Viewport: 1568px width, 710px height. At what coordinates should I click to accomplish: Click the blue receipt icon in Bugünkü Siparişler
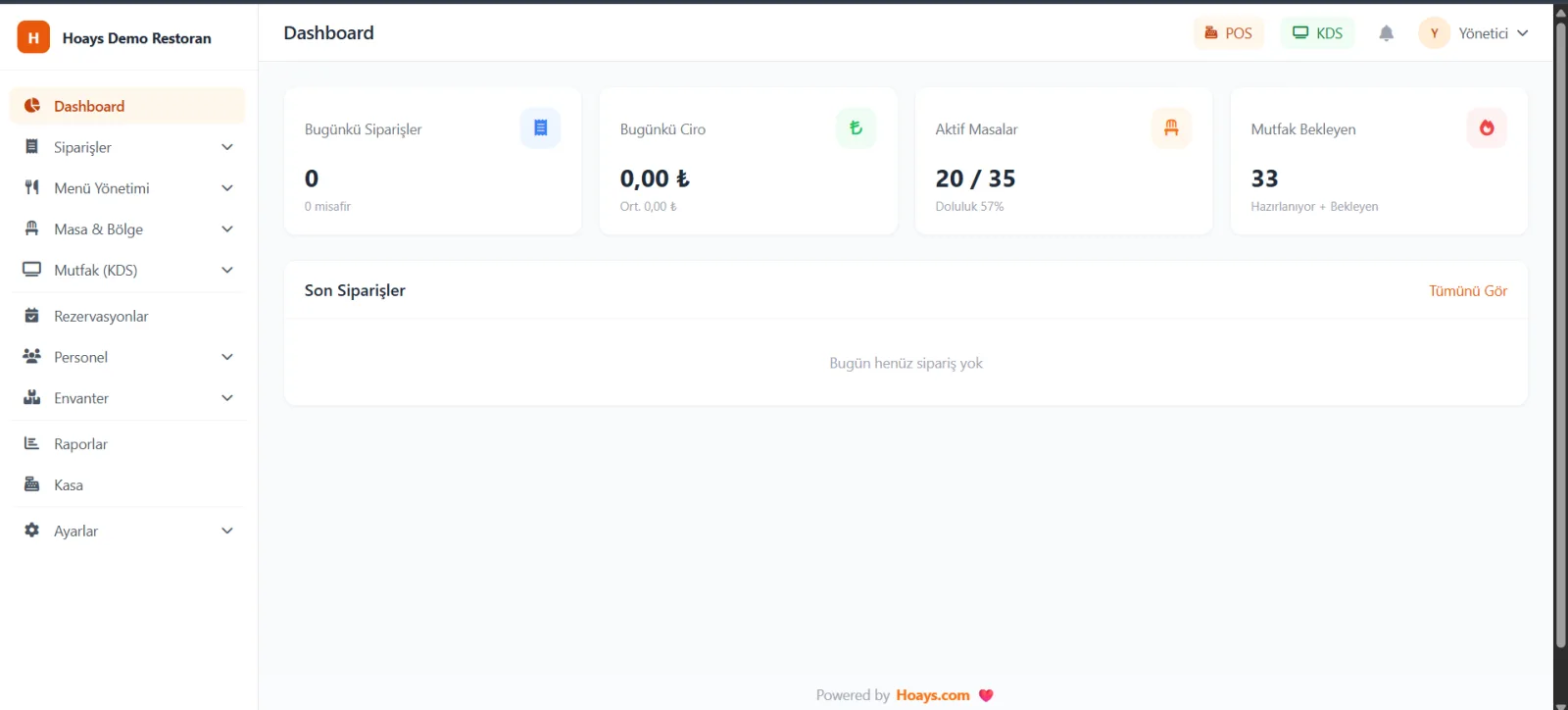click(x=540, y=127)
